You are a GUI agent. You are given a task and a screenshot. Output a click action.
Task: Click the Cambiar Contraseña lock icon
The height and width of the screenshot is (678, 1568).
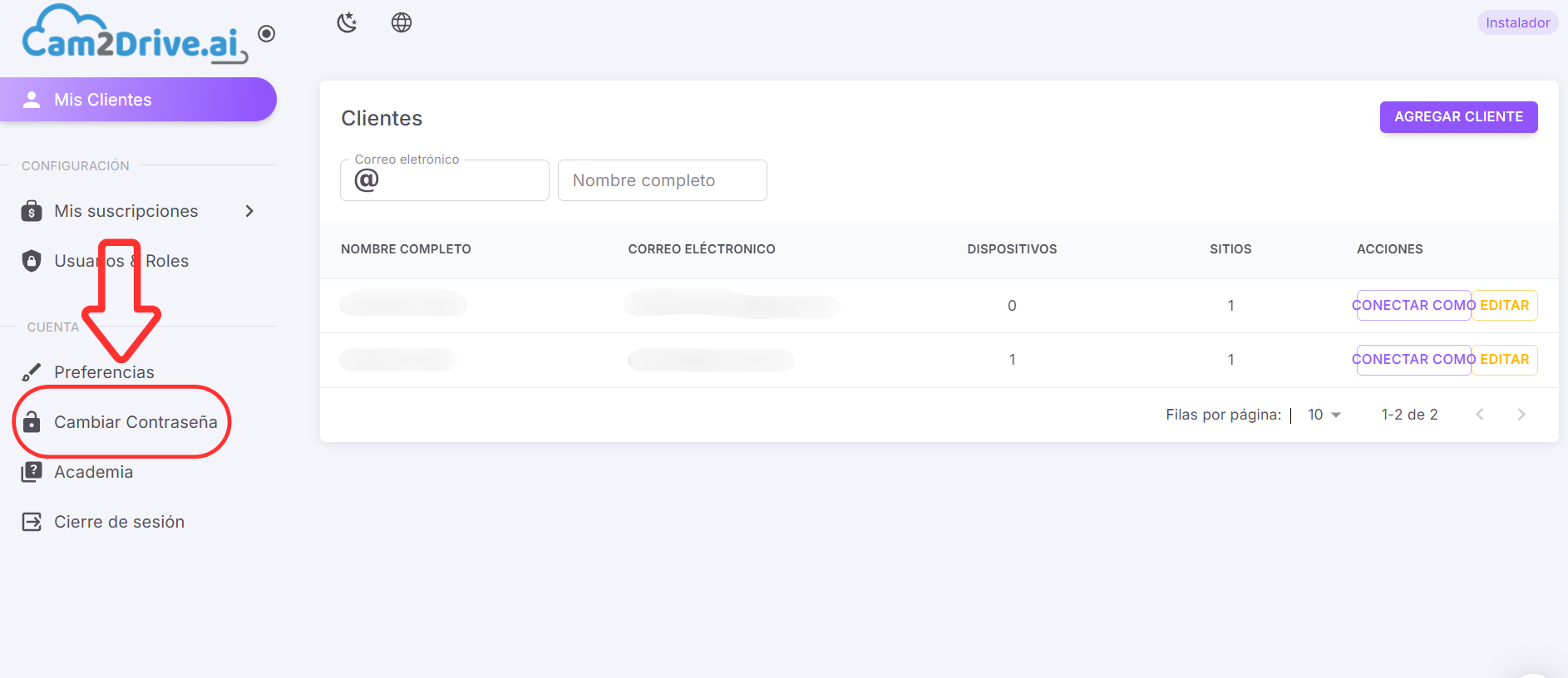32,422
